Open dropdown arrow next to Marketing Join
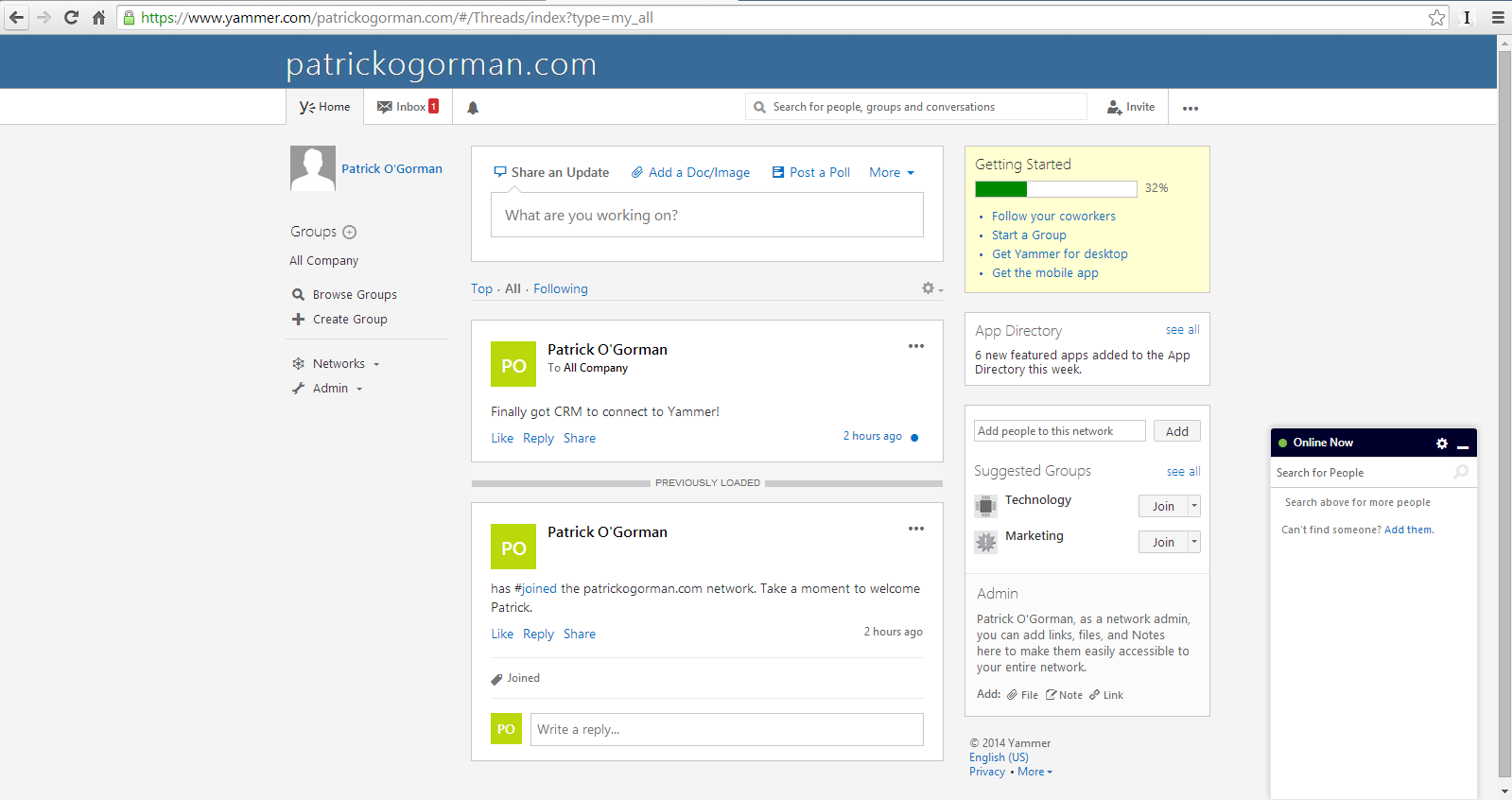1512x800 pixels. coord(1194,542)
